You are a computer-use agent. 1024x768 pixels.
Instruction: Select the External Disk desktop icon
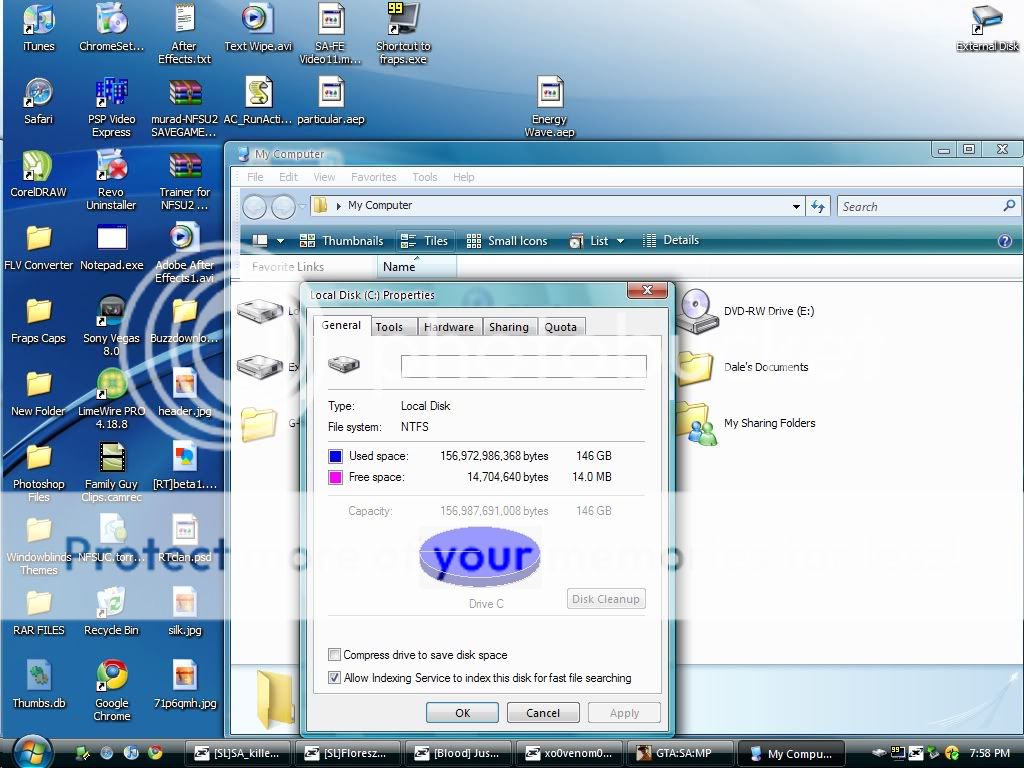tap(987, 27)
